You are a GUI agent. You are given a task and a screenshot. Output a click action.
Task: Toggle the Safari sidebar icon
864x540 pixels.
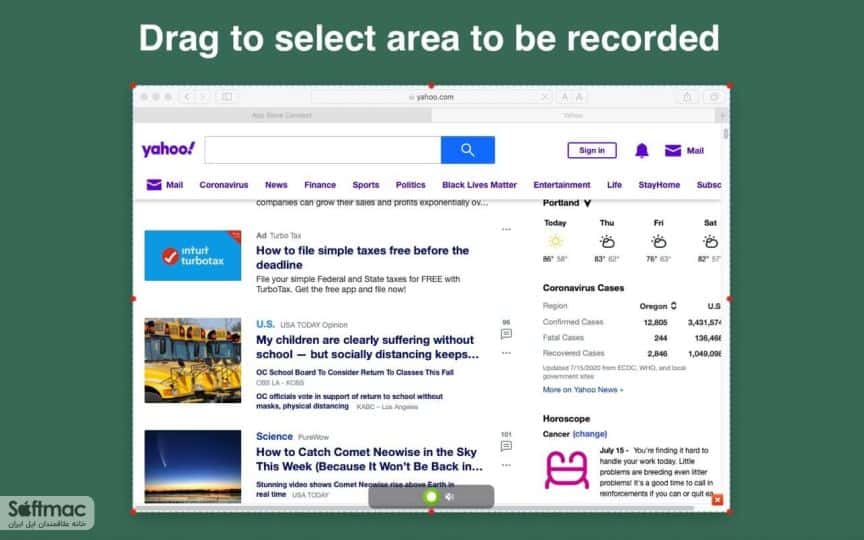226,97
